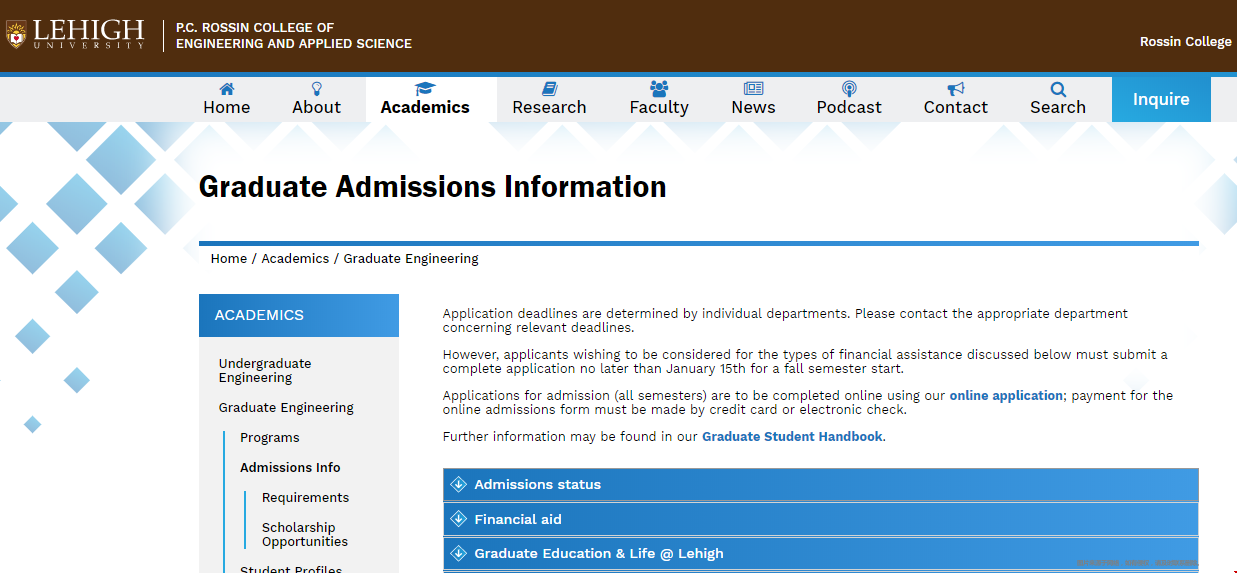The height and width of the screenshot is (573, 1237).
Task: Open the Contact menu label
Action: pyautogui.click(x=956, y=107)
